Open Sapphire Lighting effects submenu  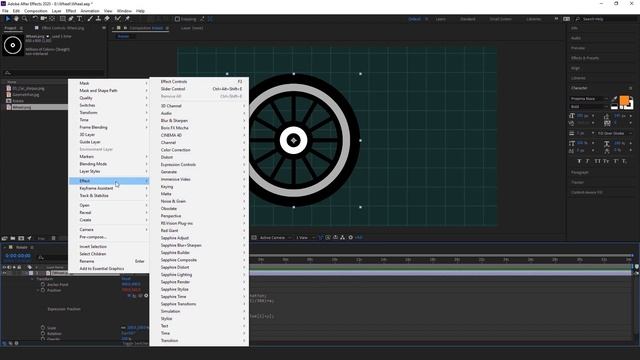[x=199, y=275]
